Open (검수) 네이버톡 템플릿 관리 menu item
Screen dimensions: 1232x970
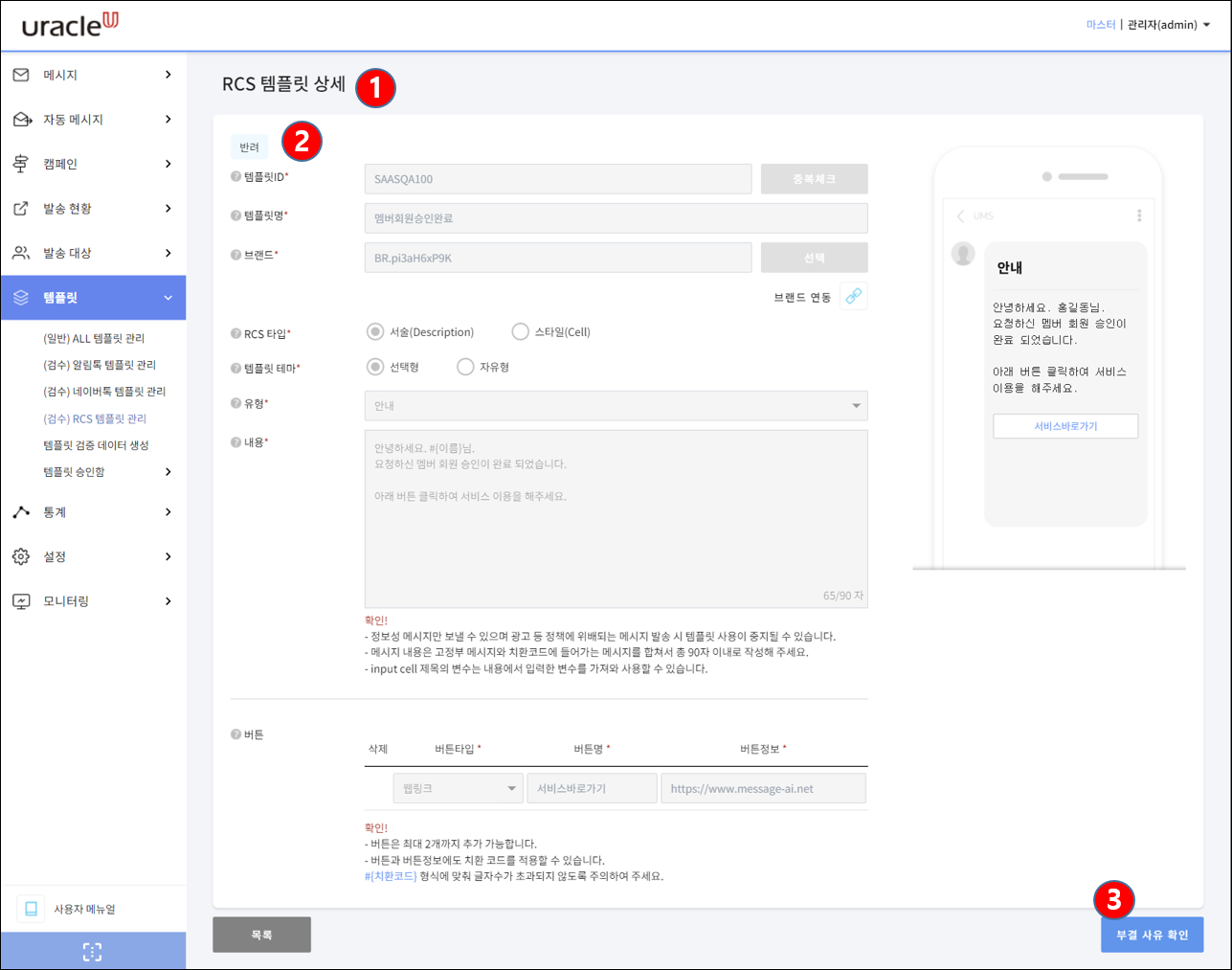[x=104, y=392]
